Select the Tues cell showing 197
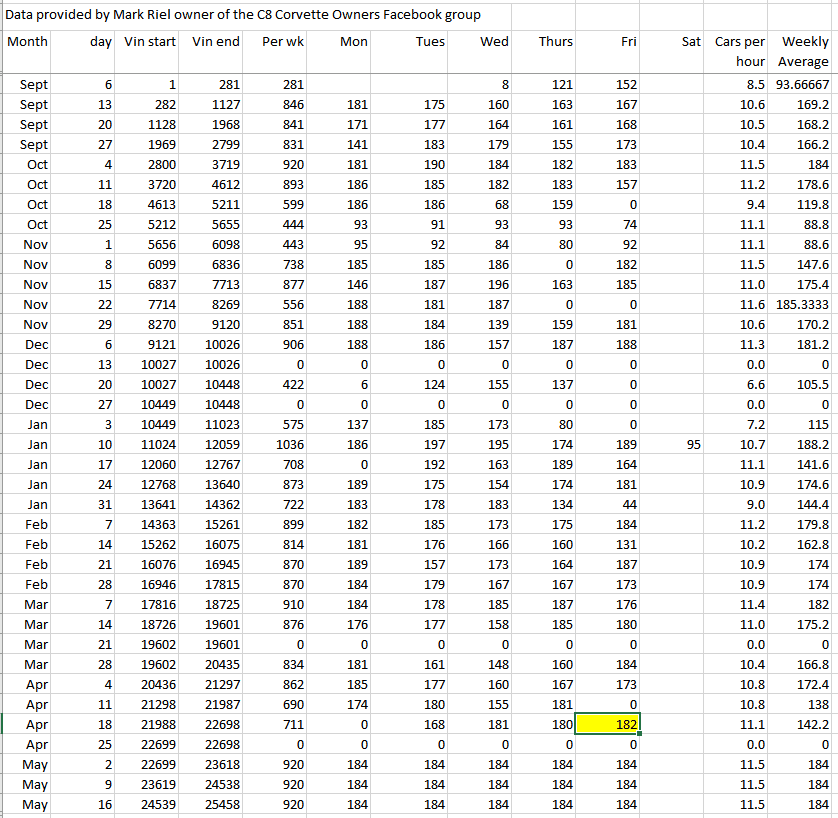This screenshot has width=838, height=818. coord(412,444)
